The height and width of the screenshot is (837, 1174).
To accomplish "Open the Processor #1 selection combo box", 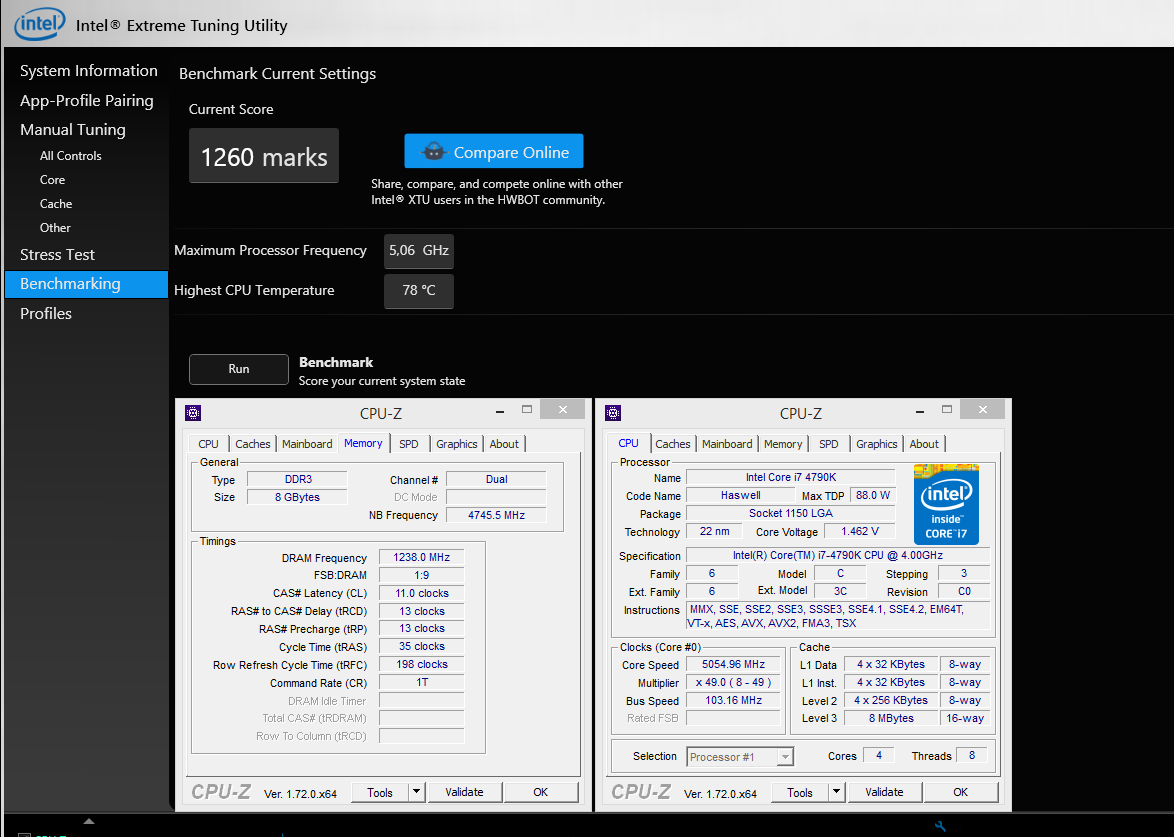I will point(740,757).
